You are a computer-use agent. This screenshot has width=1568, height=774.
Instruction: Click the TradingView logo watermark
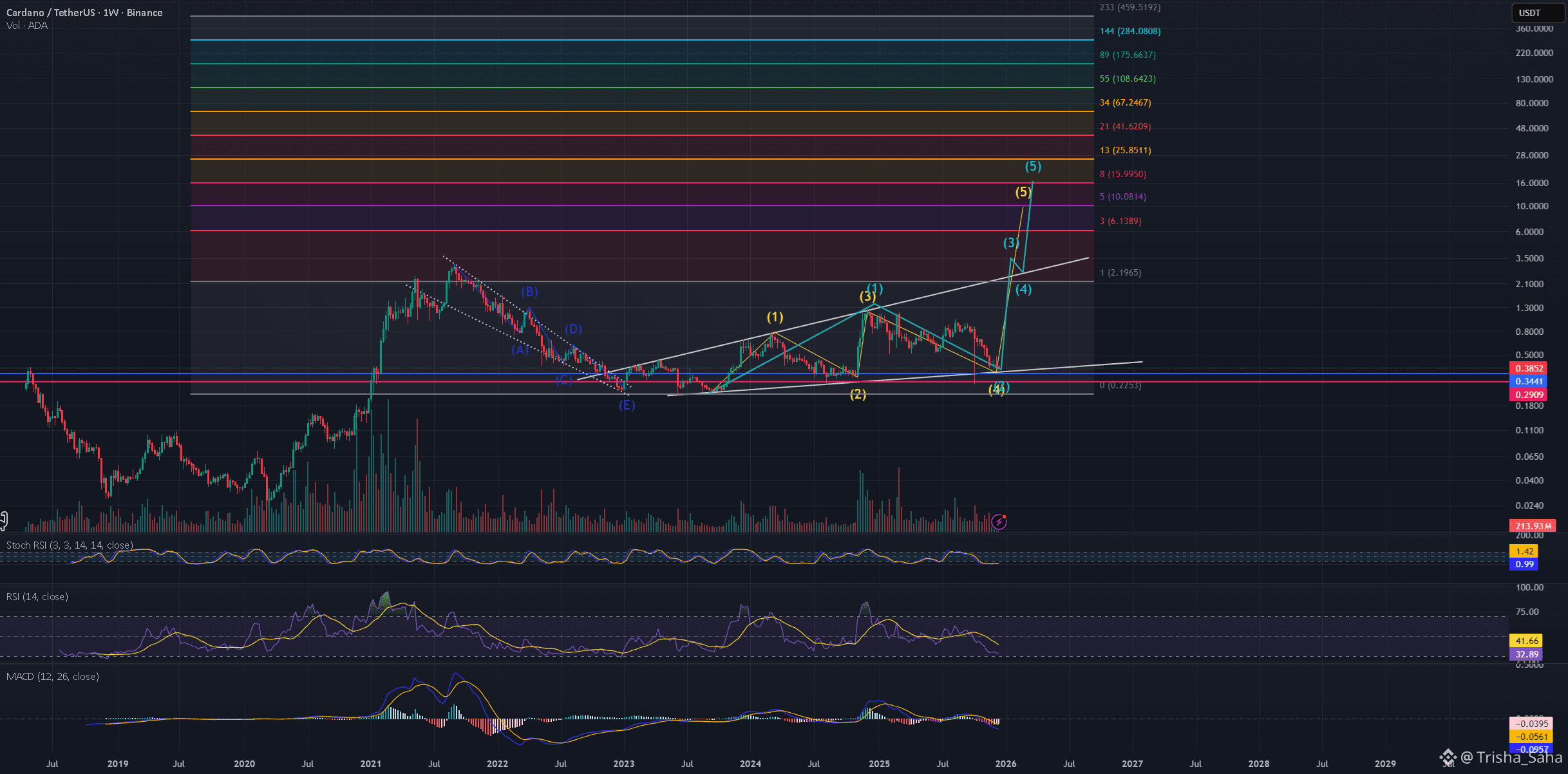pyautogui.click(x=1448, y=757)
